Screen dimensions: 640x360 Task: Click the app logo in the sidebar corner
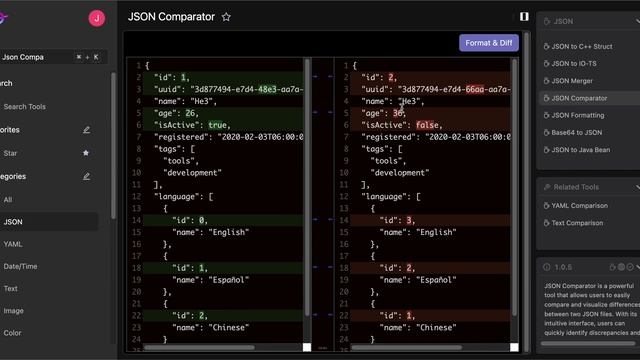pyautogui.click(x=3, y=18)
